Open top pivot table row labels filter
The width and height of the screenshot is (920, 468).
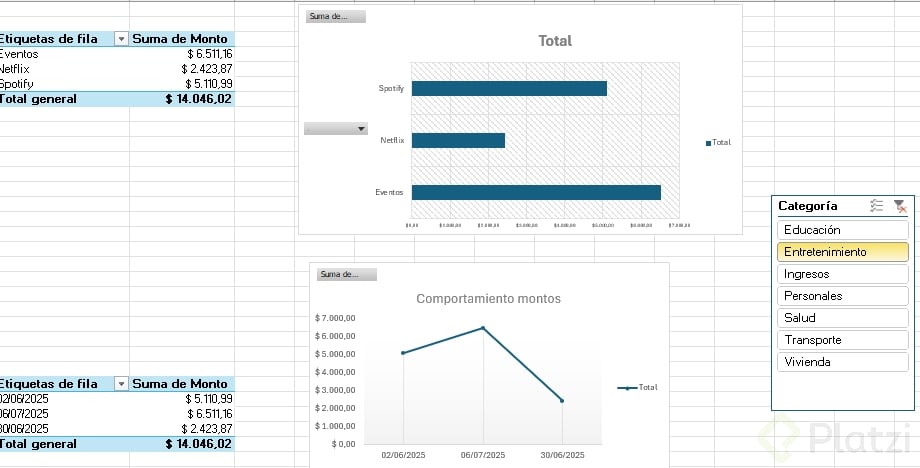pyautogui.click(x=121, y=39)
